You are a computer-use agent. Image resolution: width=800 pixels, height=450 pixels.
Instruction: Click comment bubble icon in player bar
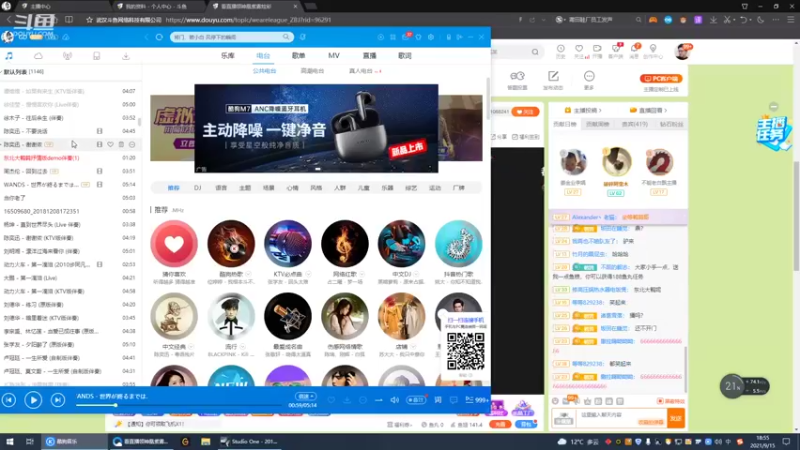pyautogui.click(x=454, y=400)
